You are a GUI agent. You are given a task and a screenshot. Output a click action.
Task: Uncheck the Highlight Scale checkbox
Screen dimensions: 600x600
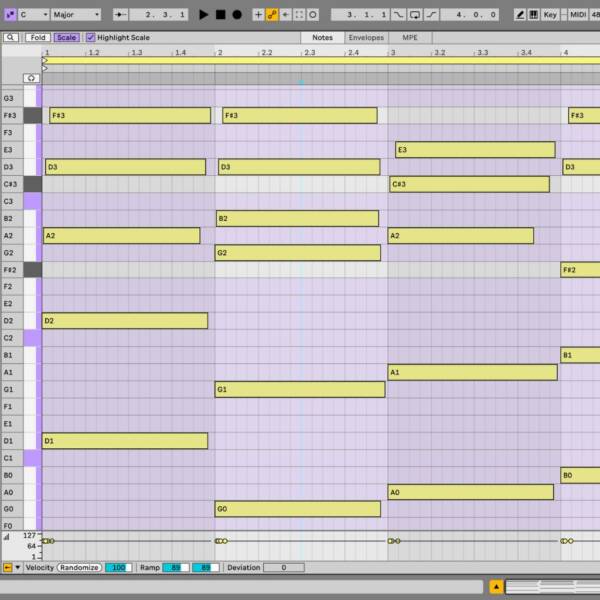coord(90,38)
